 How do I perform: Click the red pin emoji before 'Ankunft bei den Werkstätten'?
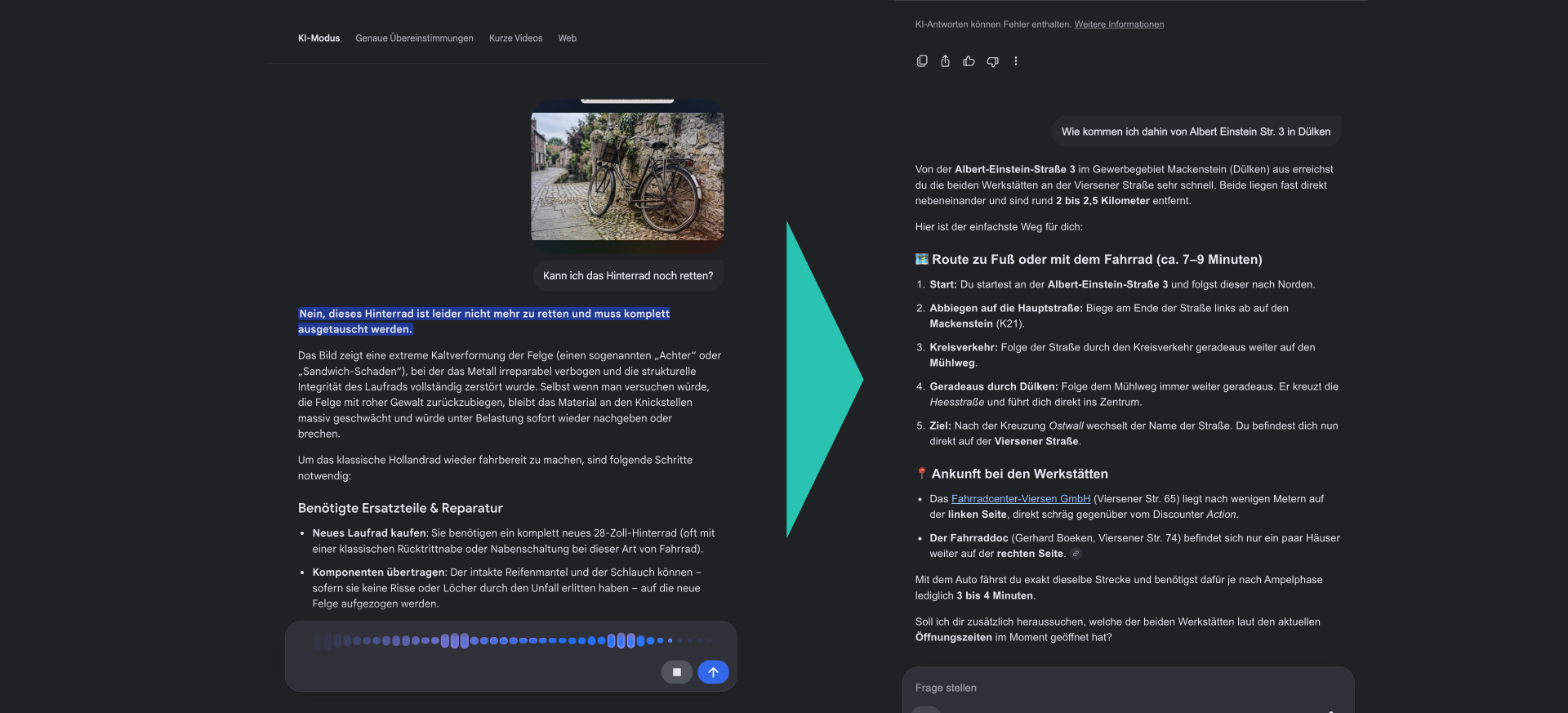(x=922, y=474)
